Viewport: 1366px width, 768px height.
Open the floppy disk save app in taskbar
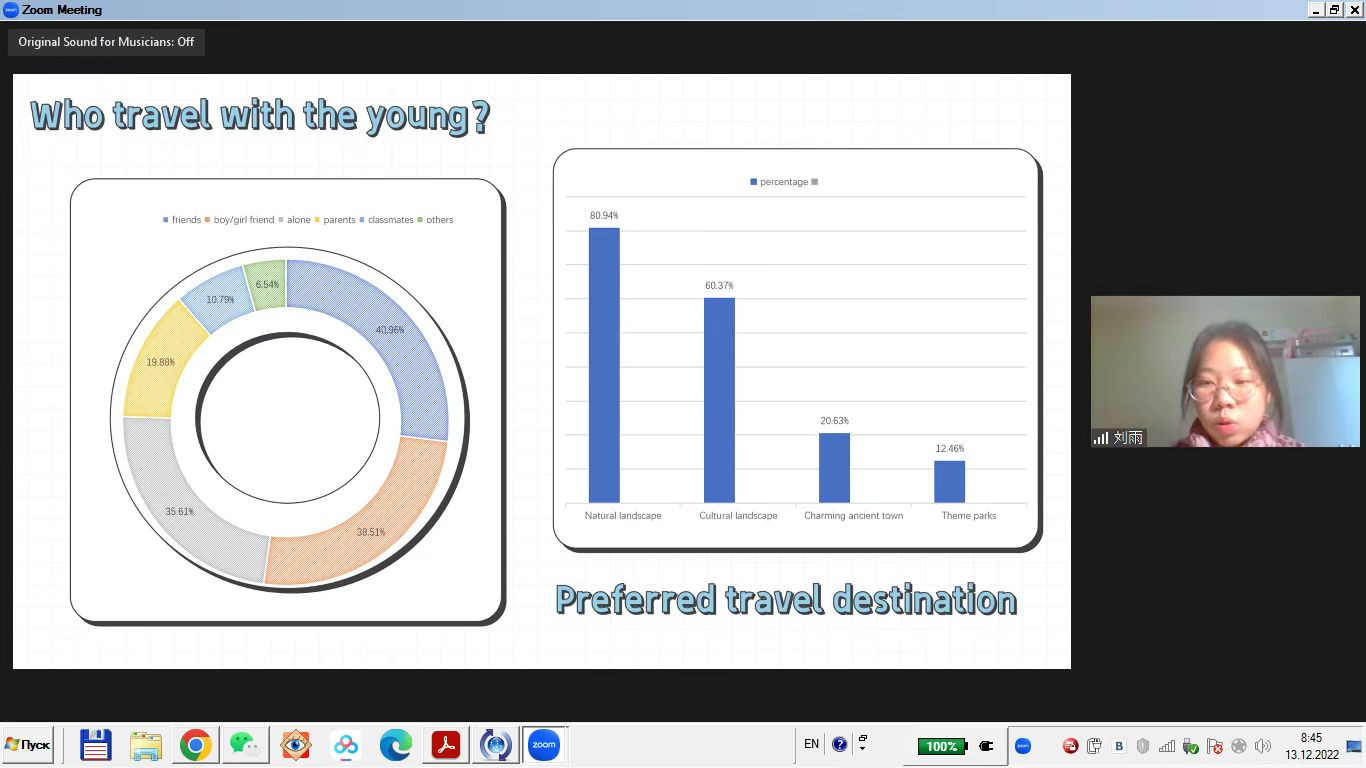click(x=96, y=745)
